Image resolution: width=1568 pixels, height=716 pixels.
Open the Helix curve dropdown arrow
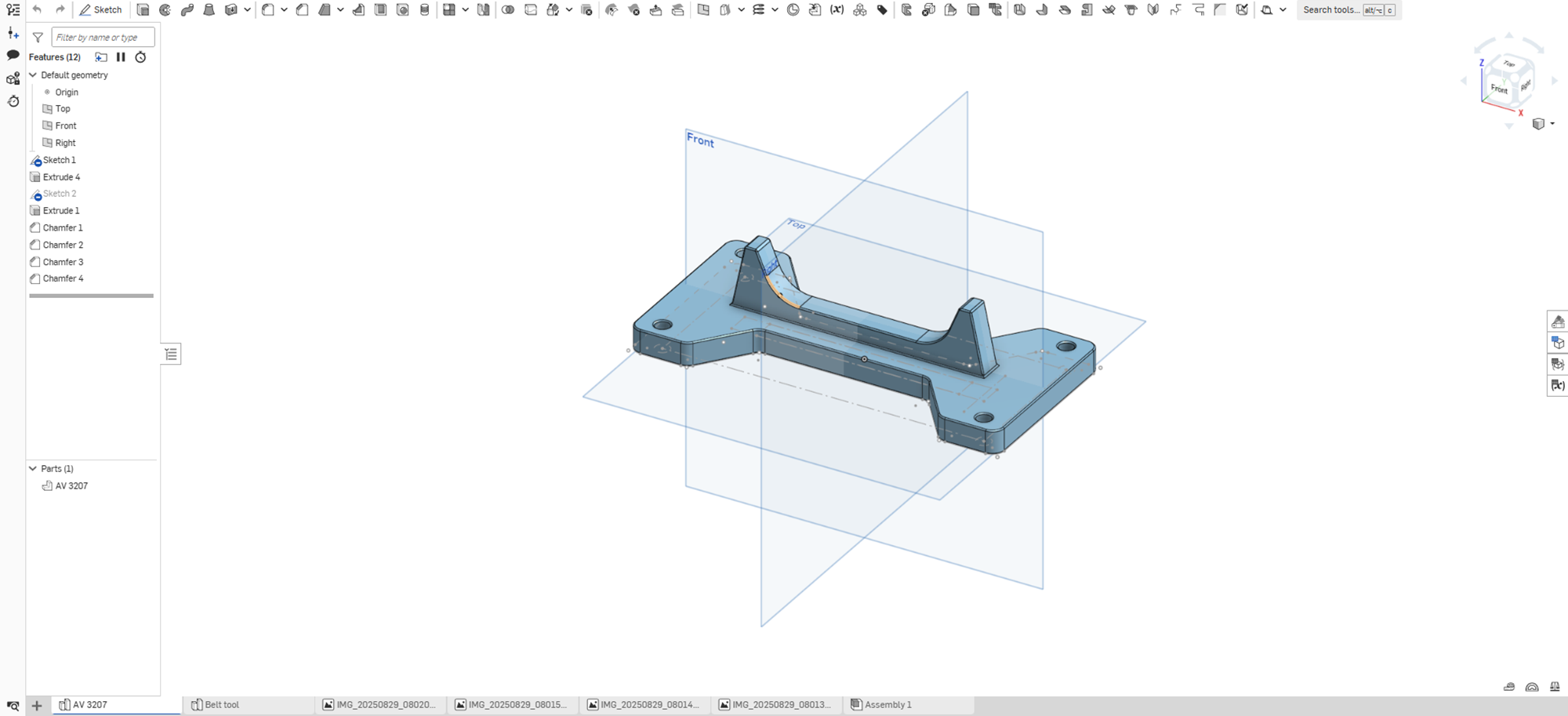pos(775,10)
